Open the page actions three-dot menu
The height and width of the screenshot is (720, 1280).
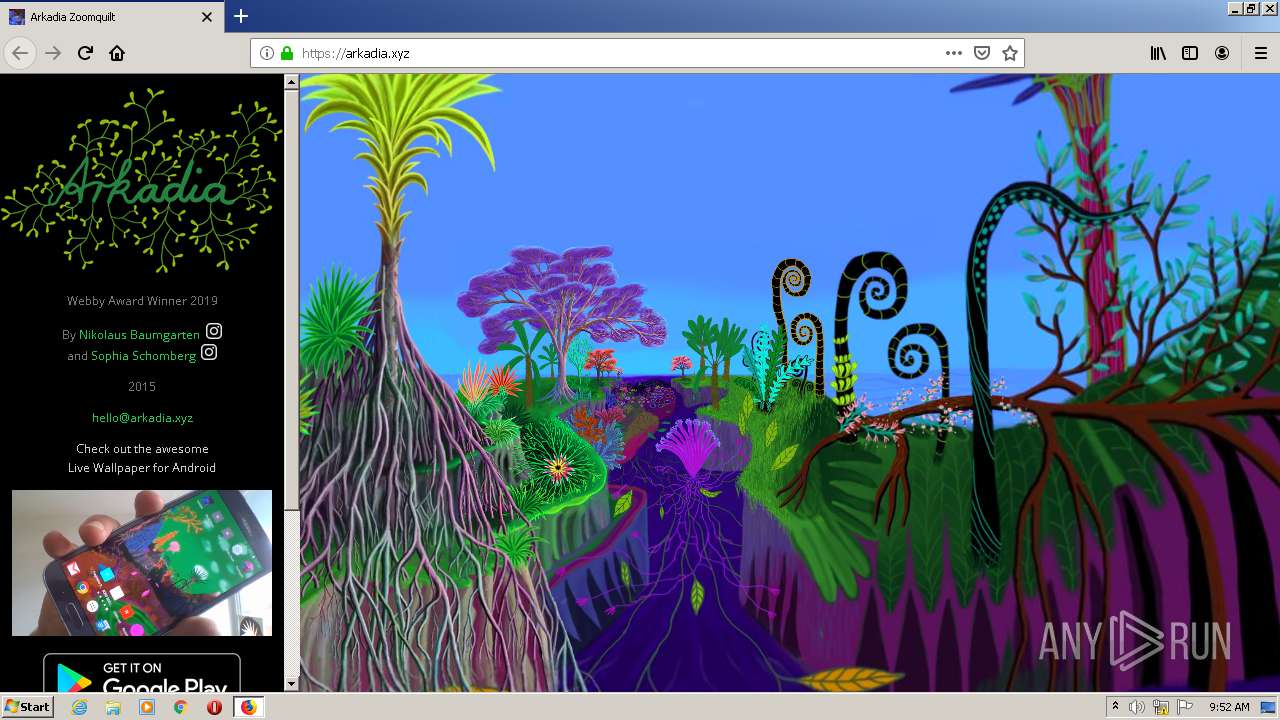tap(954, 53)
